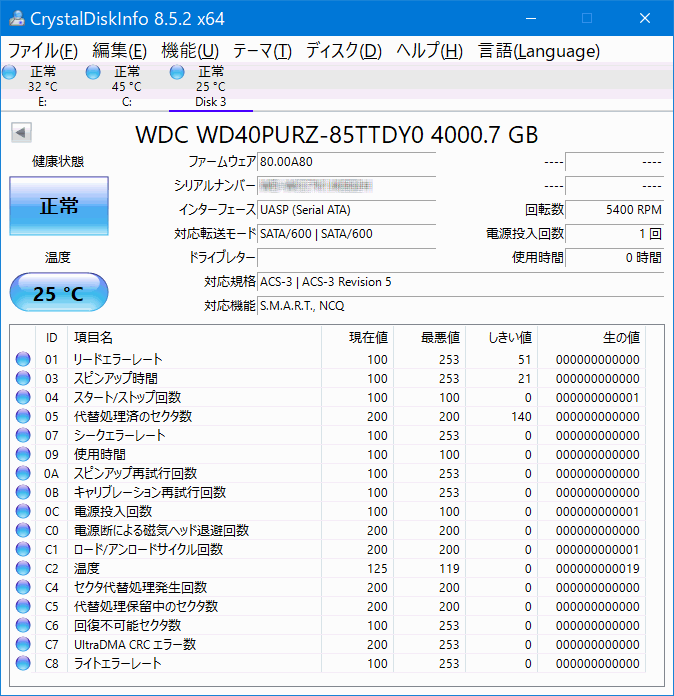674x696 pixels.
Task: Click the ライトエラーレート item name
Action: pos(117,663)
